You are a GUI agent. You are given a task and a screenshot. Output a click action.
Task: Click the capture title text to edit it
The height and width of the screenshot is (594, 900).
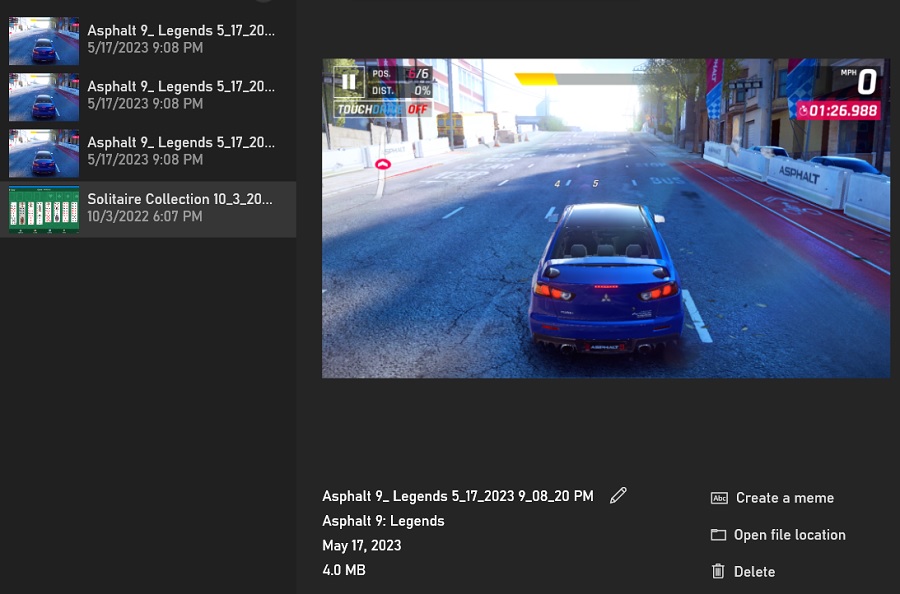458,496
